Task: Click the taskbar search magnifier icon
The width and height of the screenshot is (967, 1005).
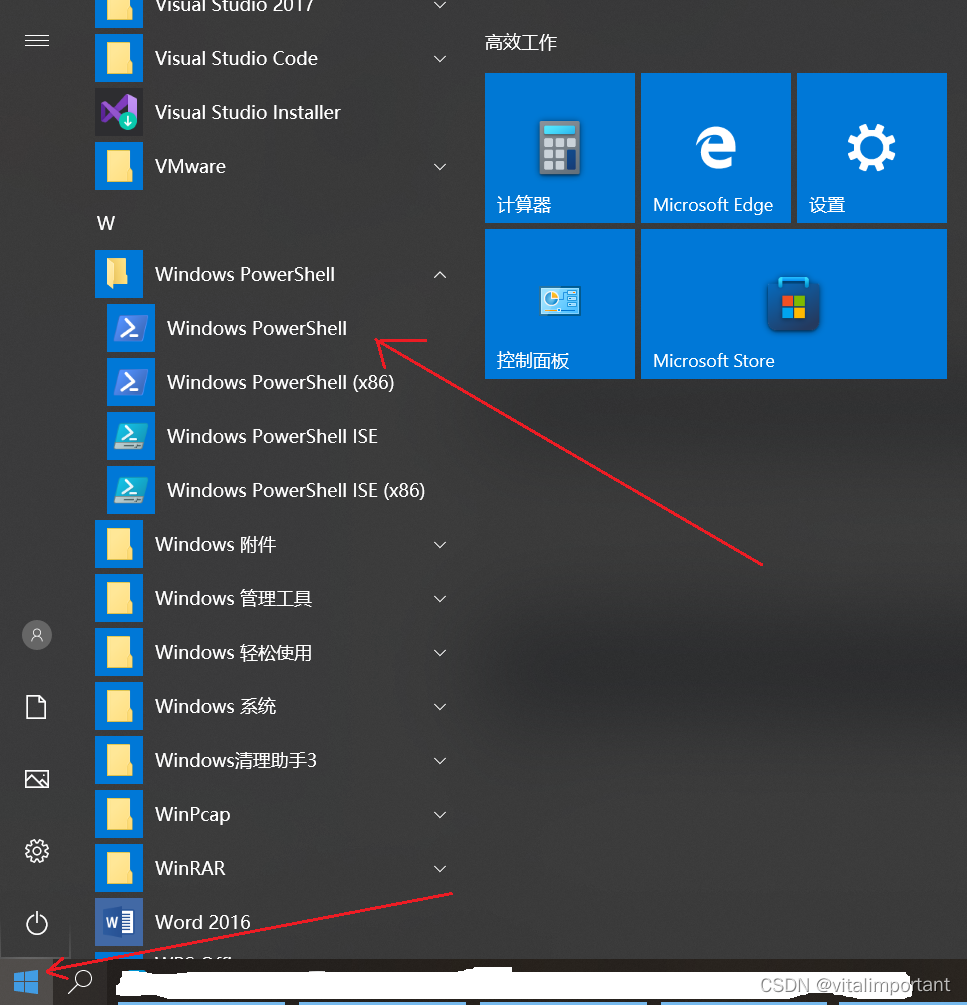Action: (81, 981)
